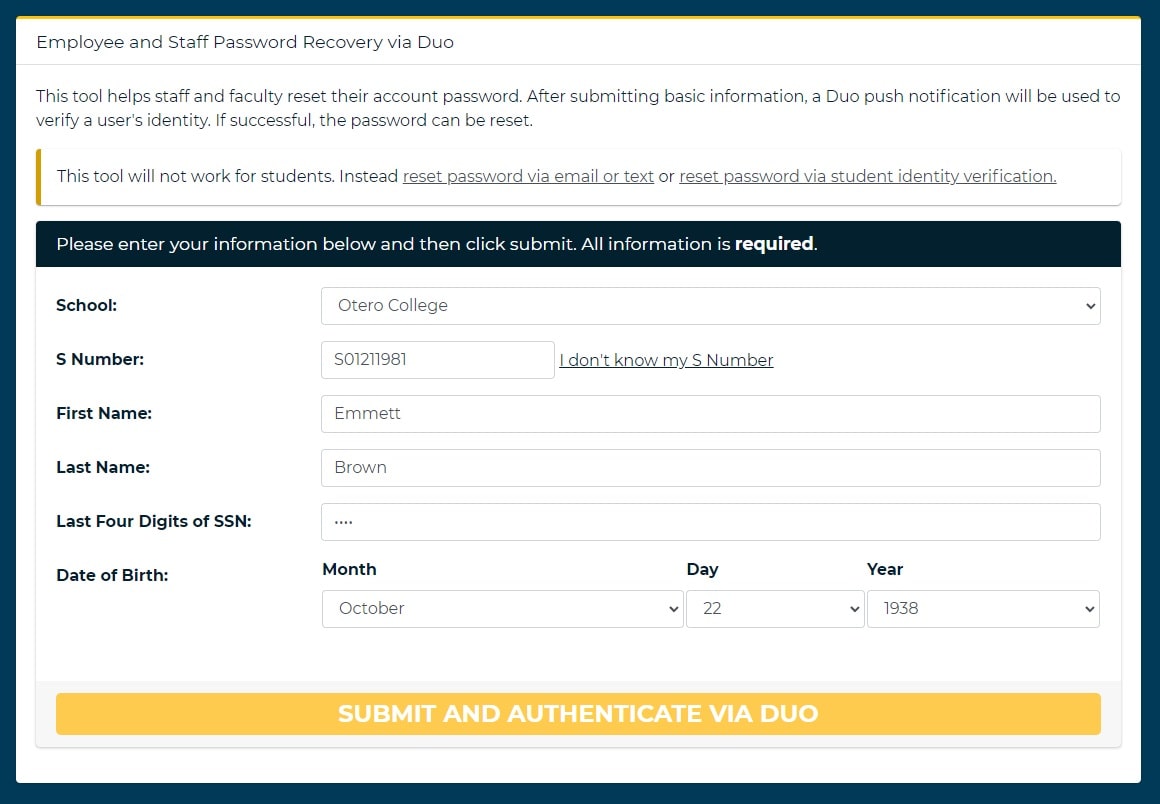1160x804 pixels.
Task: Click the 'Last Four Digits of SSN:' label
Action: pos(154,521)
